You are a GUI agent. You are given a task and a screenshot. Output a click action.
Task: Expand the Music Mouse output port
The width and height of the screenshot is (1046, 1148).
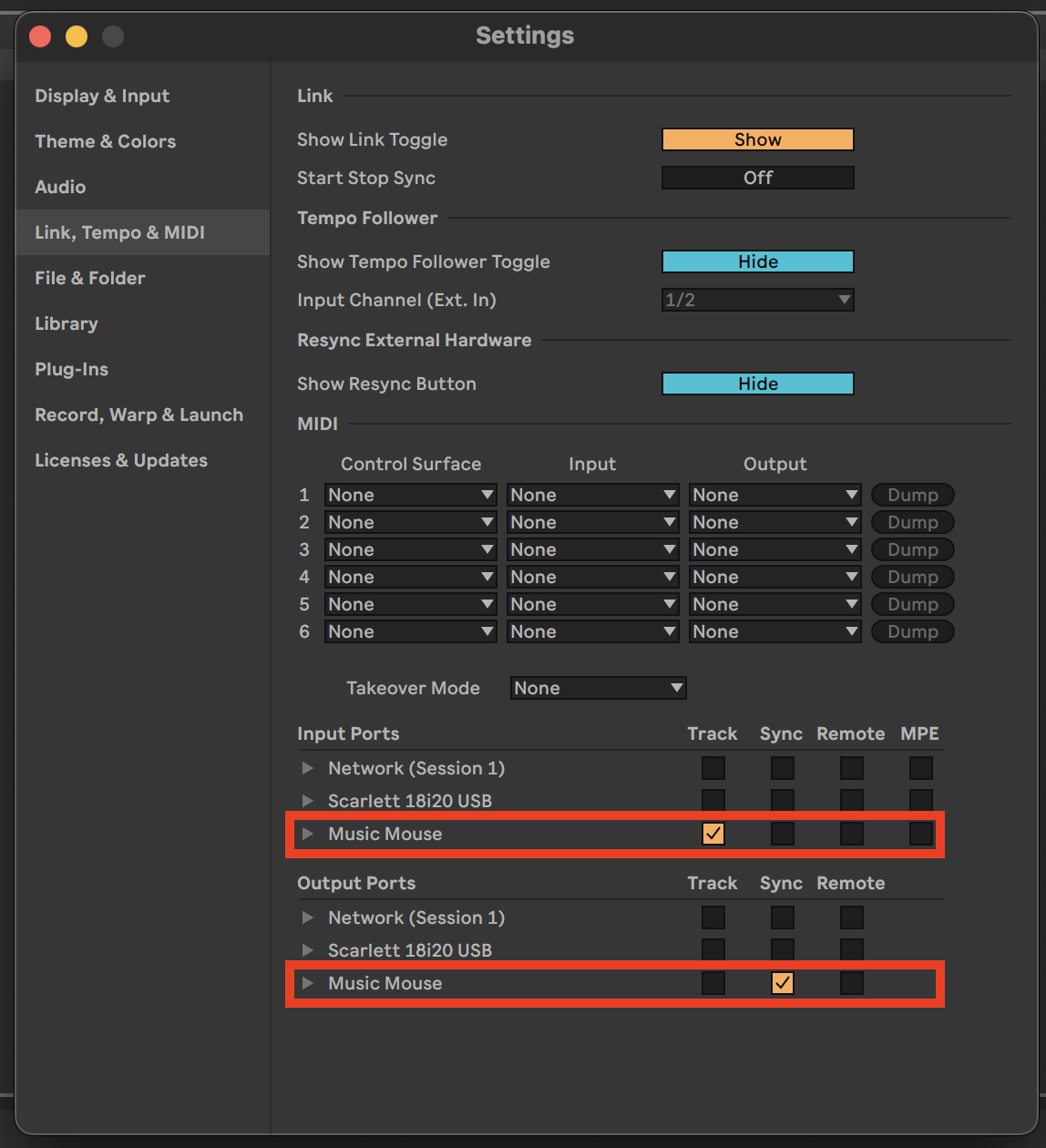(x=308, y=983)
